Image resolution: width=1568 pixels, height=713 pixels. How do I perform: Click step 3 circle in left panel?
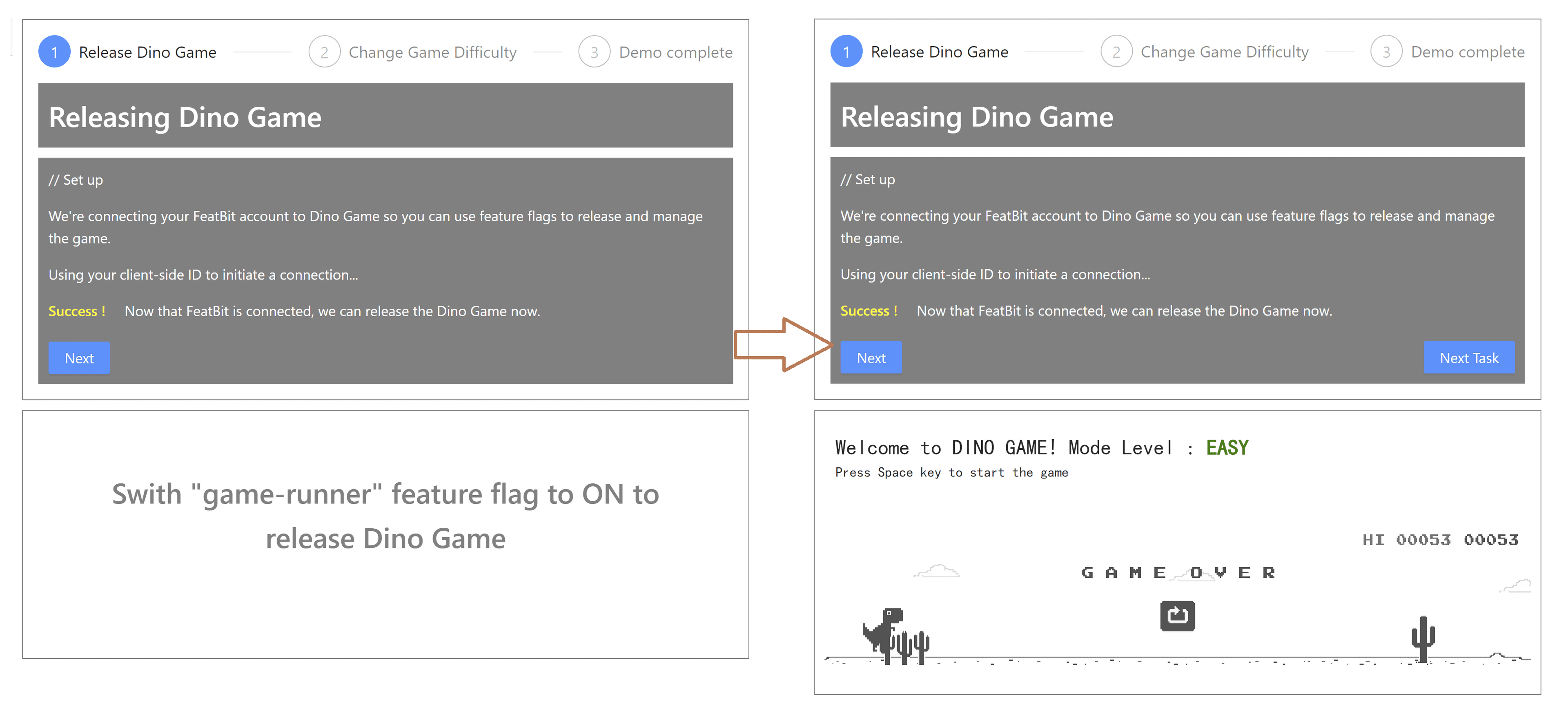click(x=594, y=52)
